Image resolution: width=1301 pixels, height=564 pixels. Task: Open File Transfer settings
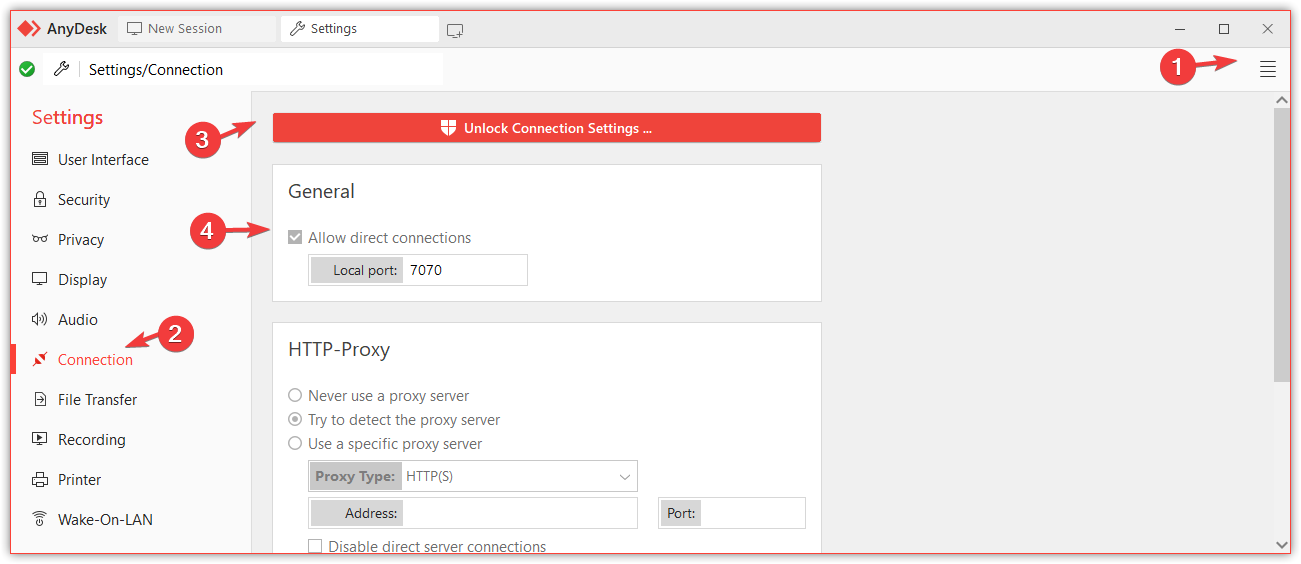coord(97,399)
